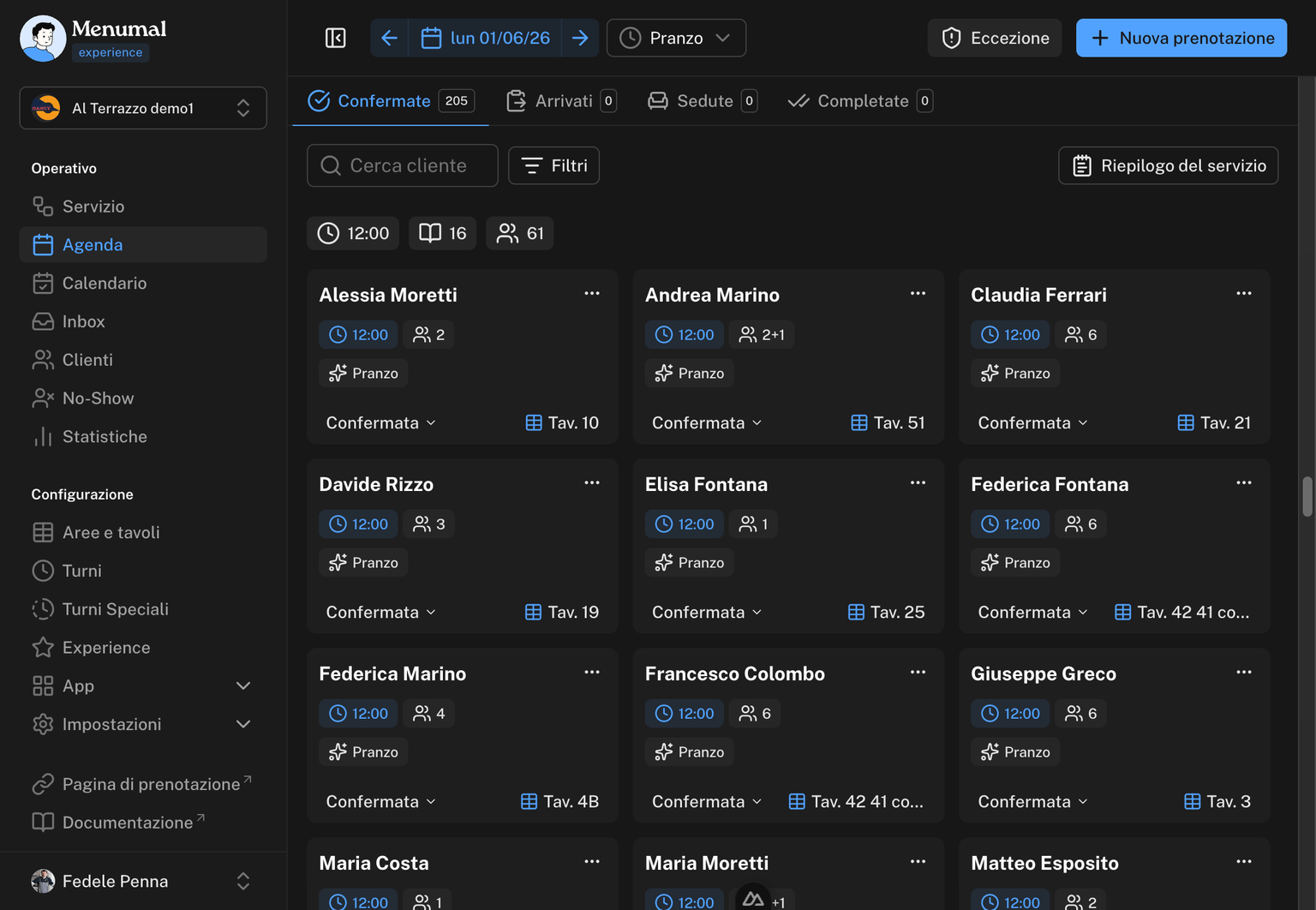Open Francesco Colombo card options menu

click(918, 672)
